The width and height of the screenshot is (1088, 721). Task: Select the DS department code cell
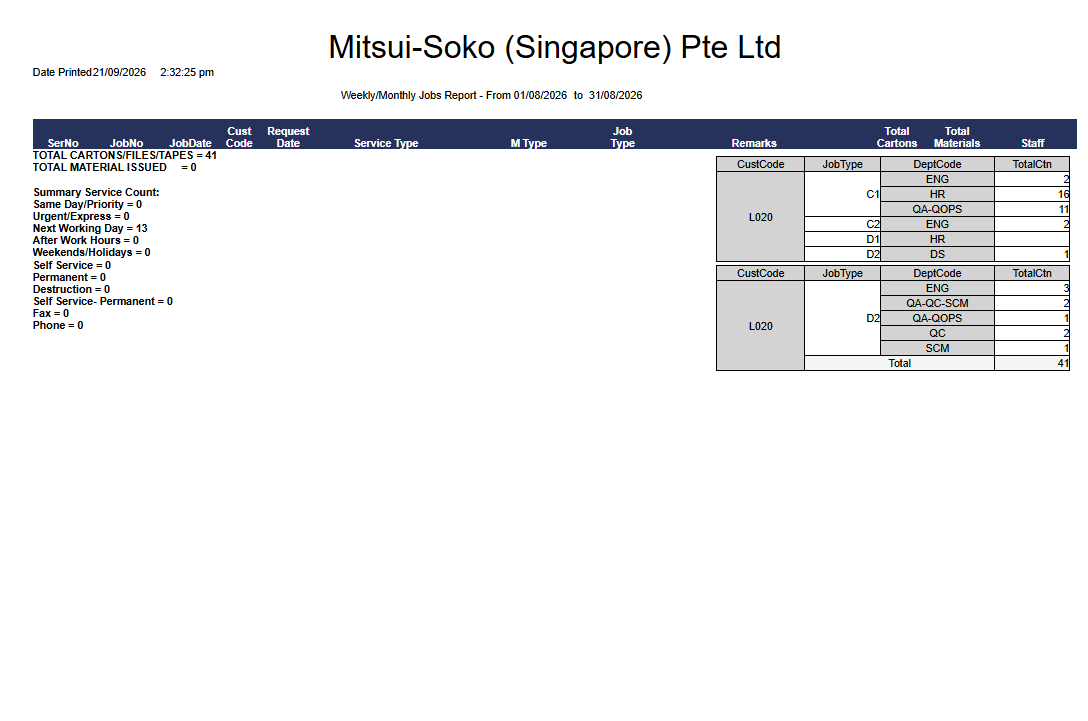coord(937,255)
